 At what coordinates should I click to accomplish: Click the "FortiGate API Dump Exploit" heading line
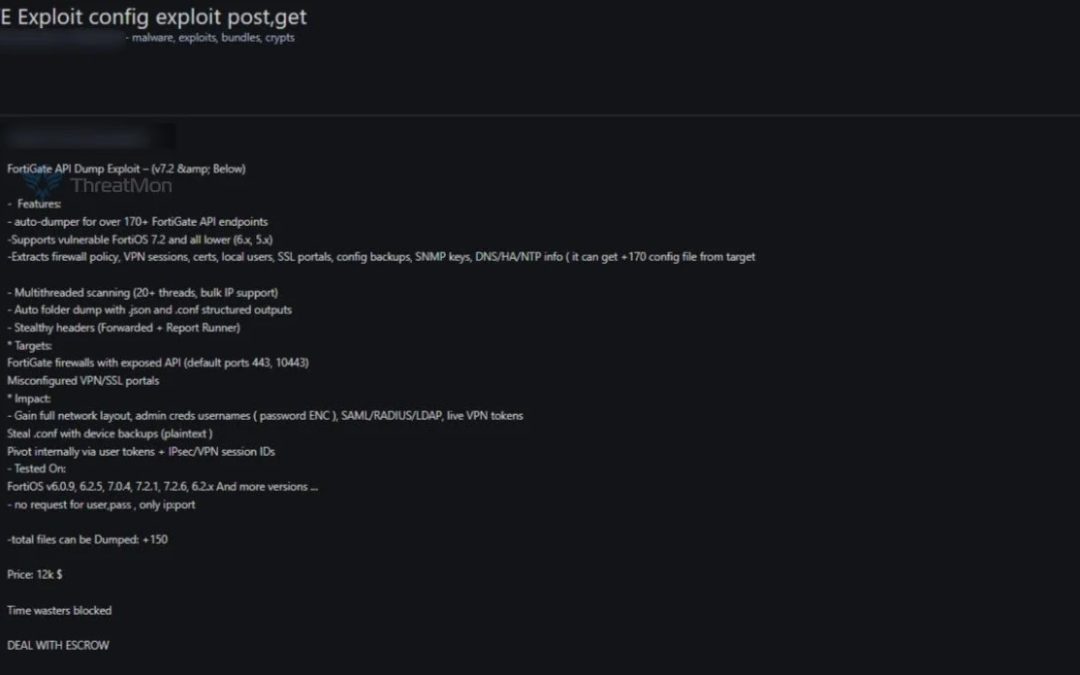coord(126,169)
